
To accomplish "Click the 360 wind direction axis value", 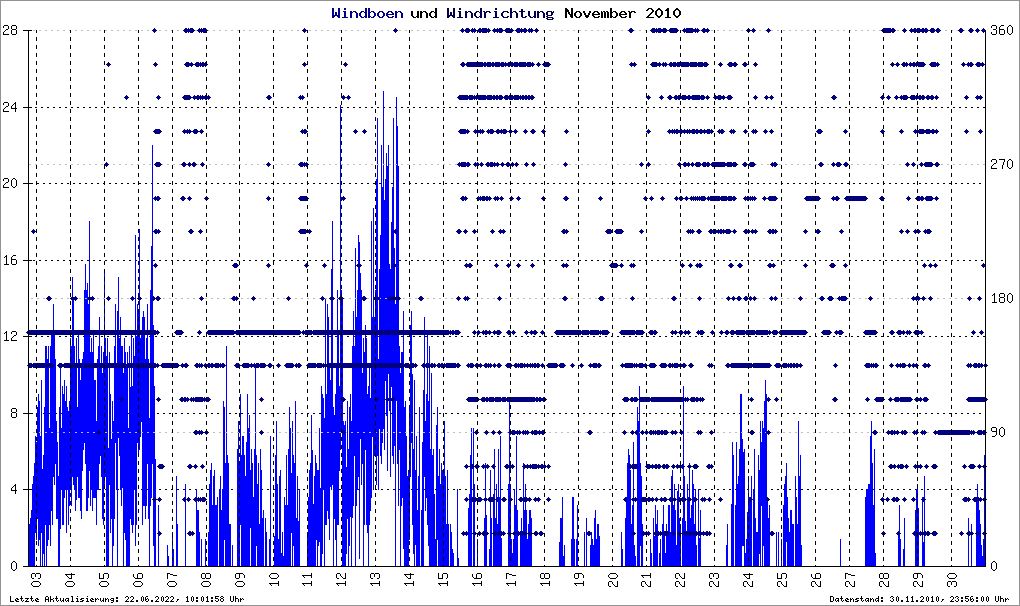I will coord(1002,31).
